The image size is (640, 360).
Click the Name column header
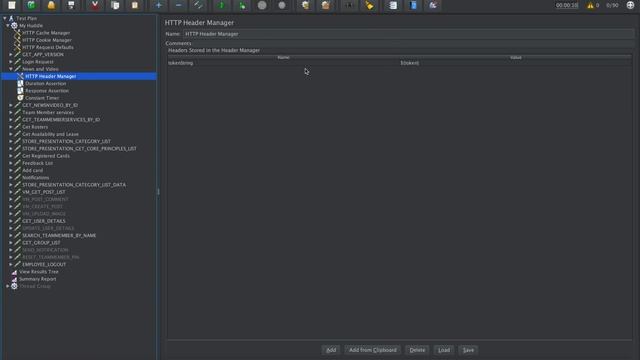coord(283,58)
